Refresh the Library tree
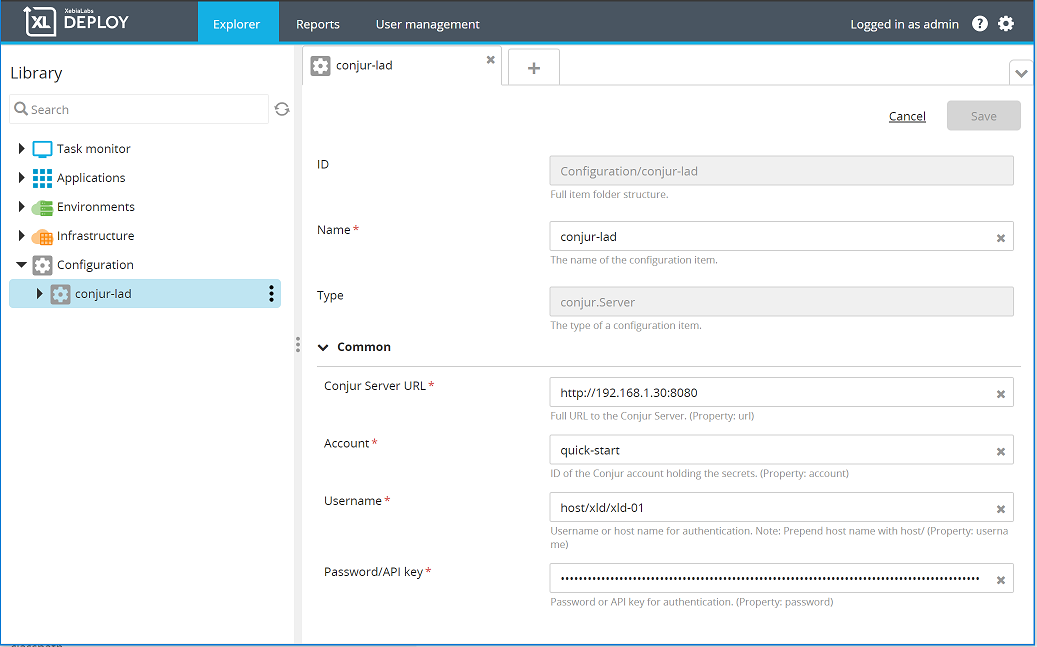This screenshot has height=647, width=1037. (282, 109)
